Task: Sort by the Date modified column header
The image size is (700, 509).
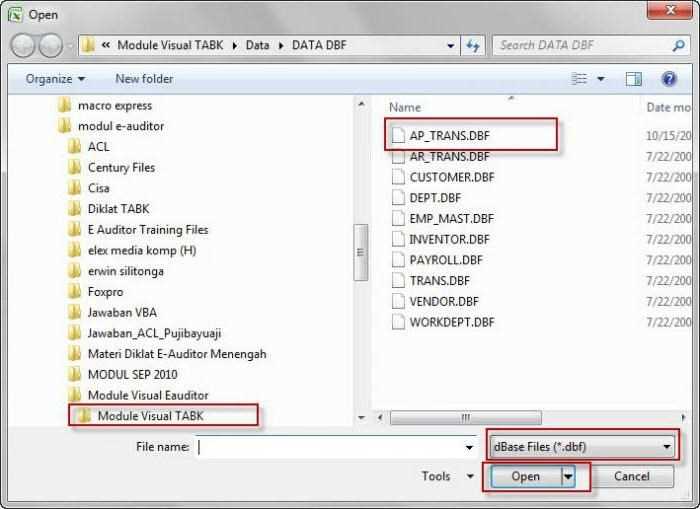Action: (668, 107)
